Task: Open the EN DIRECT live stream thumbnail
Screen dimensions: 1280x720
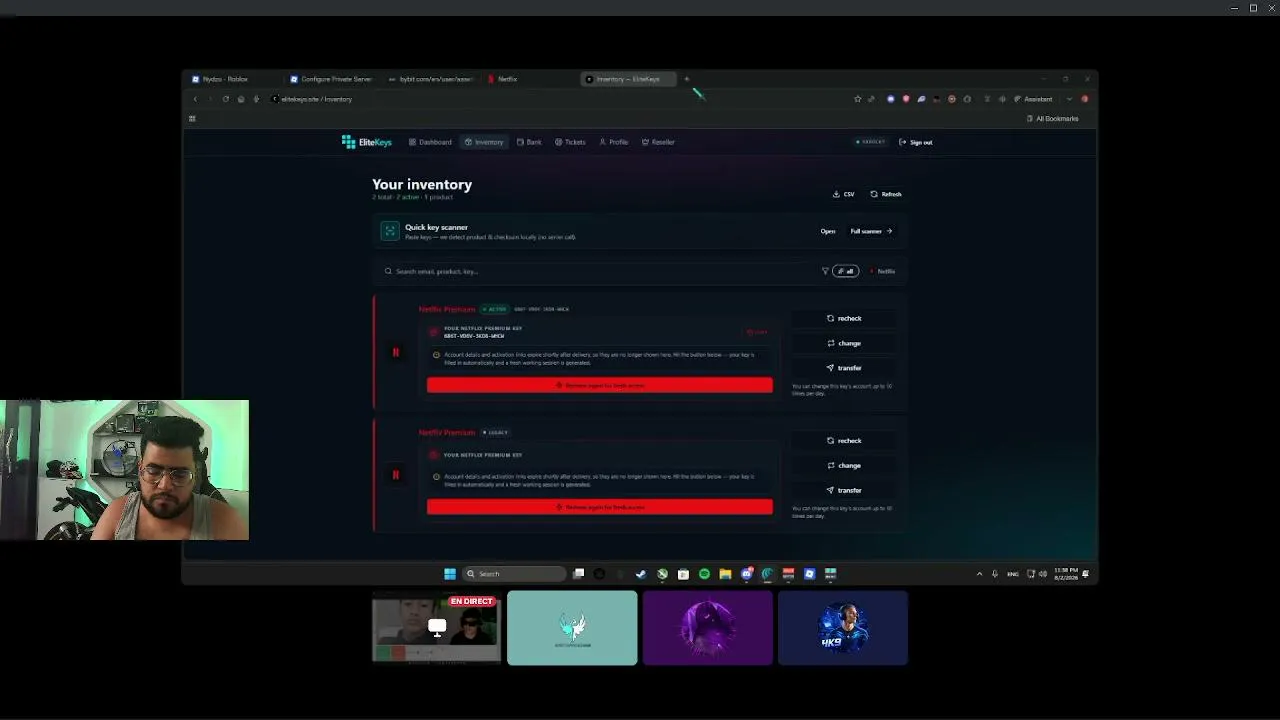Action: click(436, 628)
